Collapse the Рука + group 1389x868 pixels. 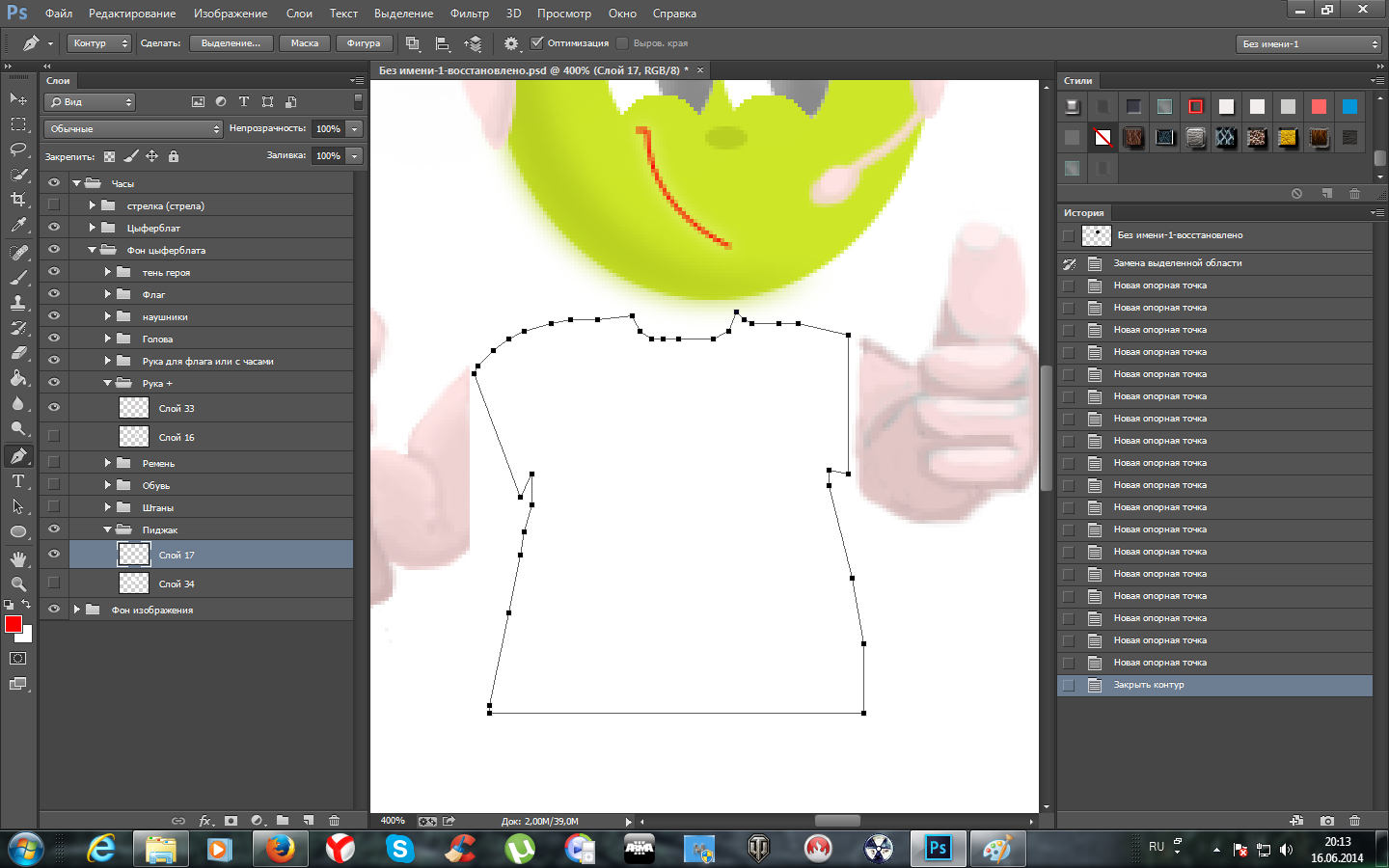[x=107, y=383]
